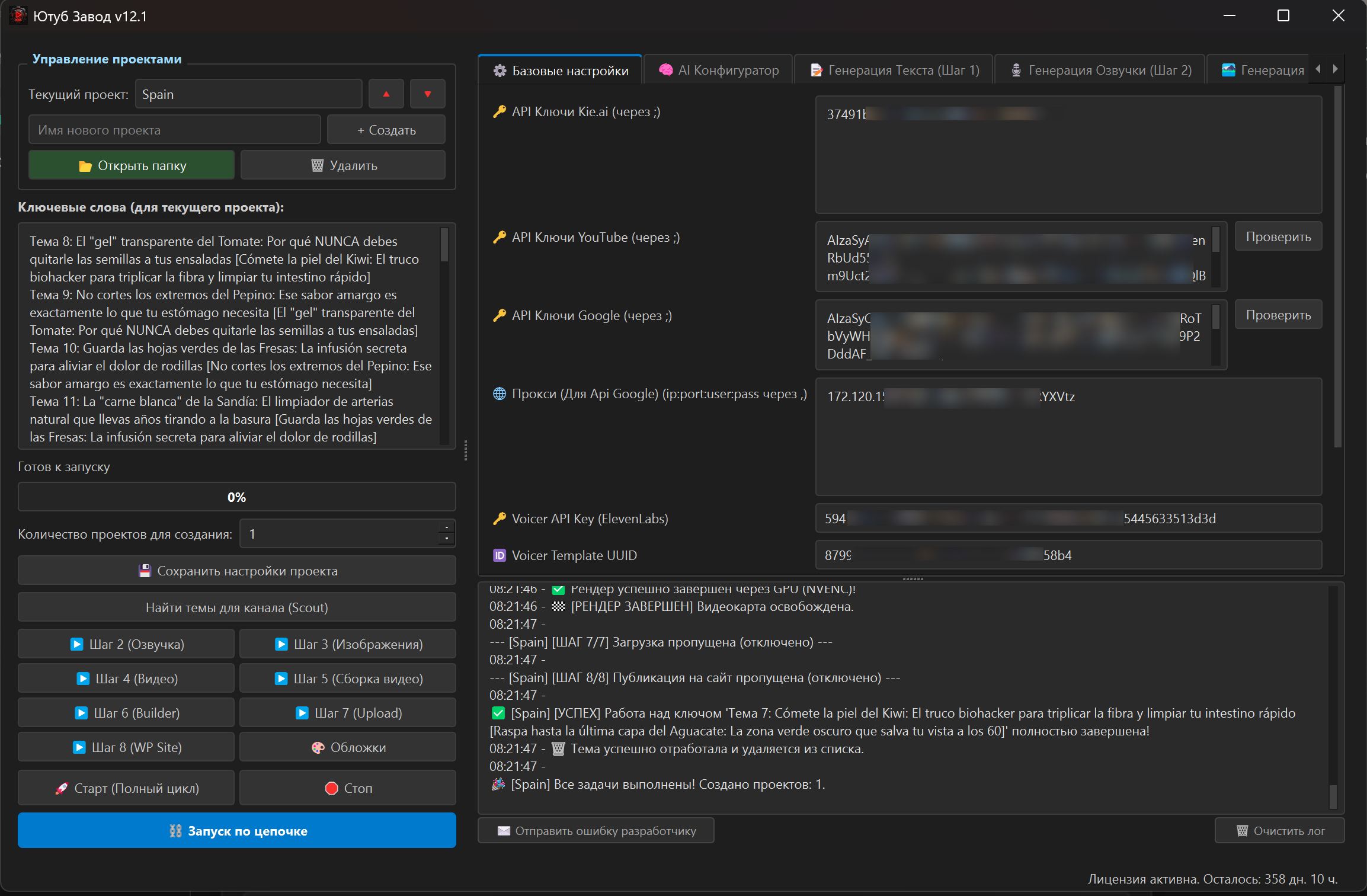This screenshot has width=1367, height=896.
Task: Launch Запуск по цепочке
Action: point(237,830)
